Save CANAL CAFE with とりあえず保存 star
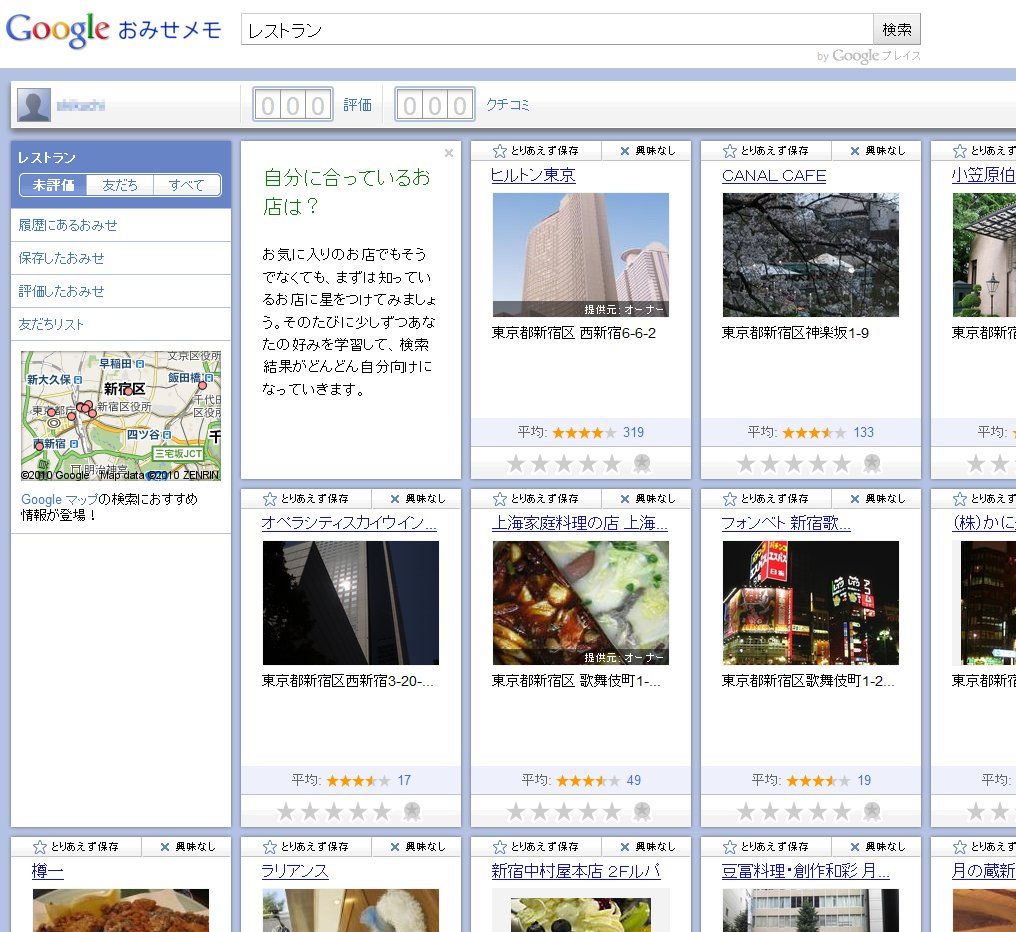The height and width of the screenshot is (932, 1016). (766, 150)
